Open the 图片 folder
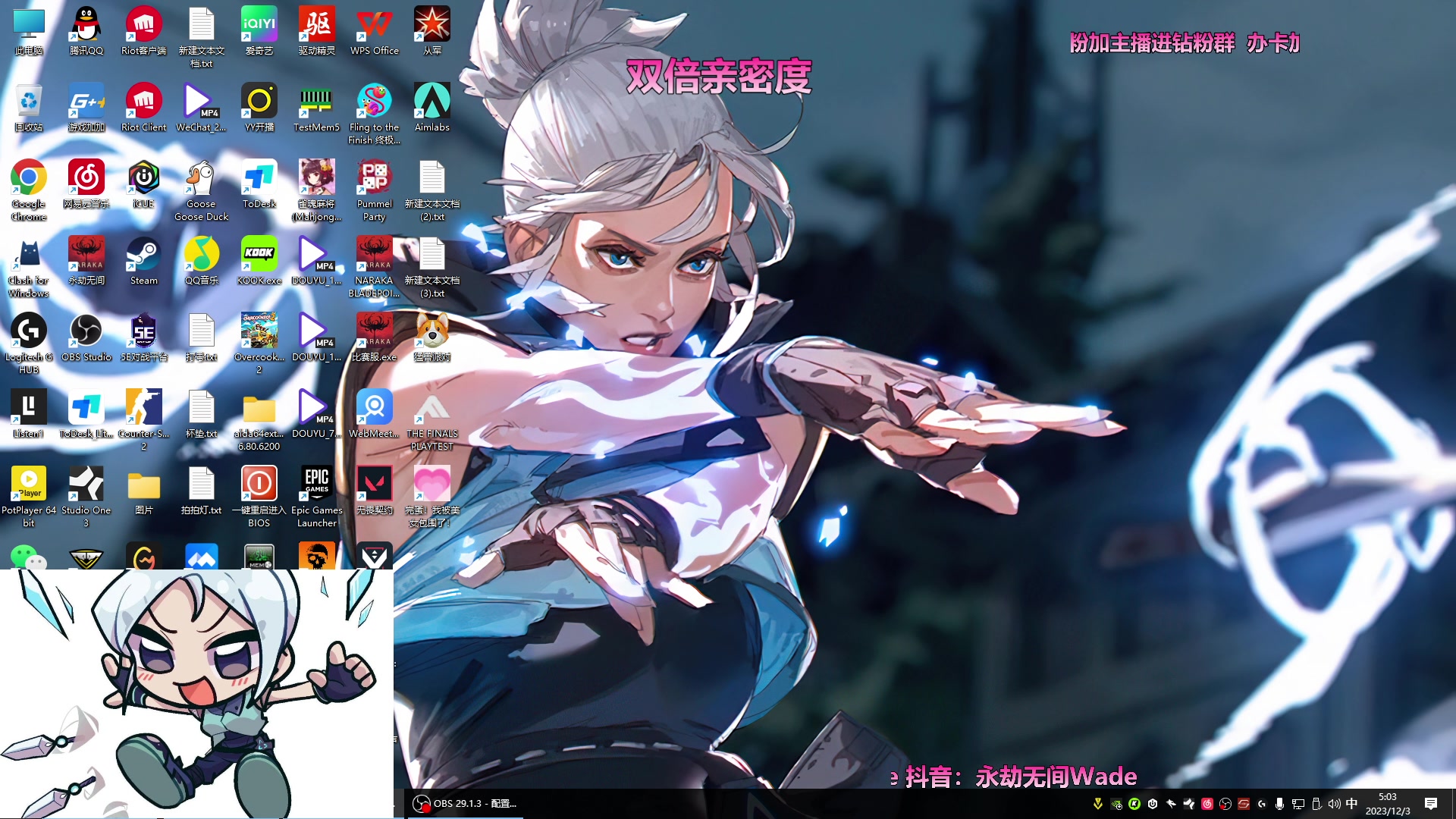Screen dimensions: 1456x819 tap(144, 491)
